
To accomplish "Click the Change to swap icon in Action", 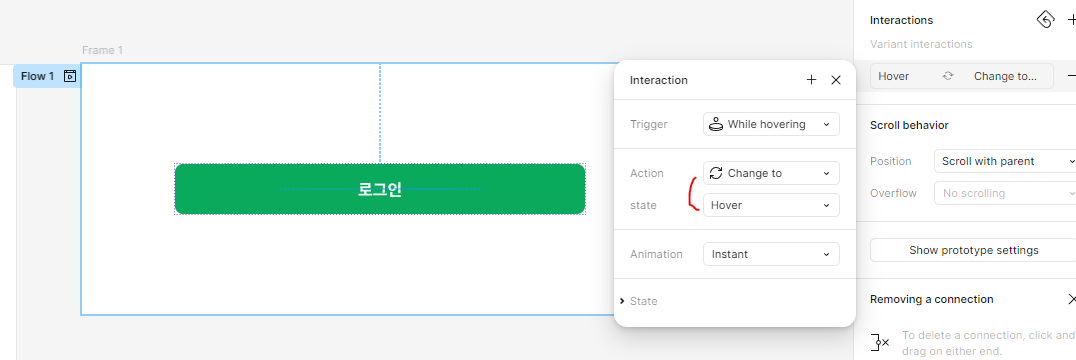I will click(716, 173).
